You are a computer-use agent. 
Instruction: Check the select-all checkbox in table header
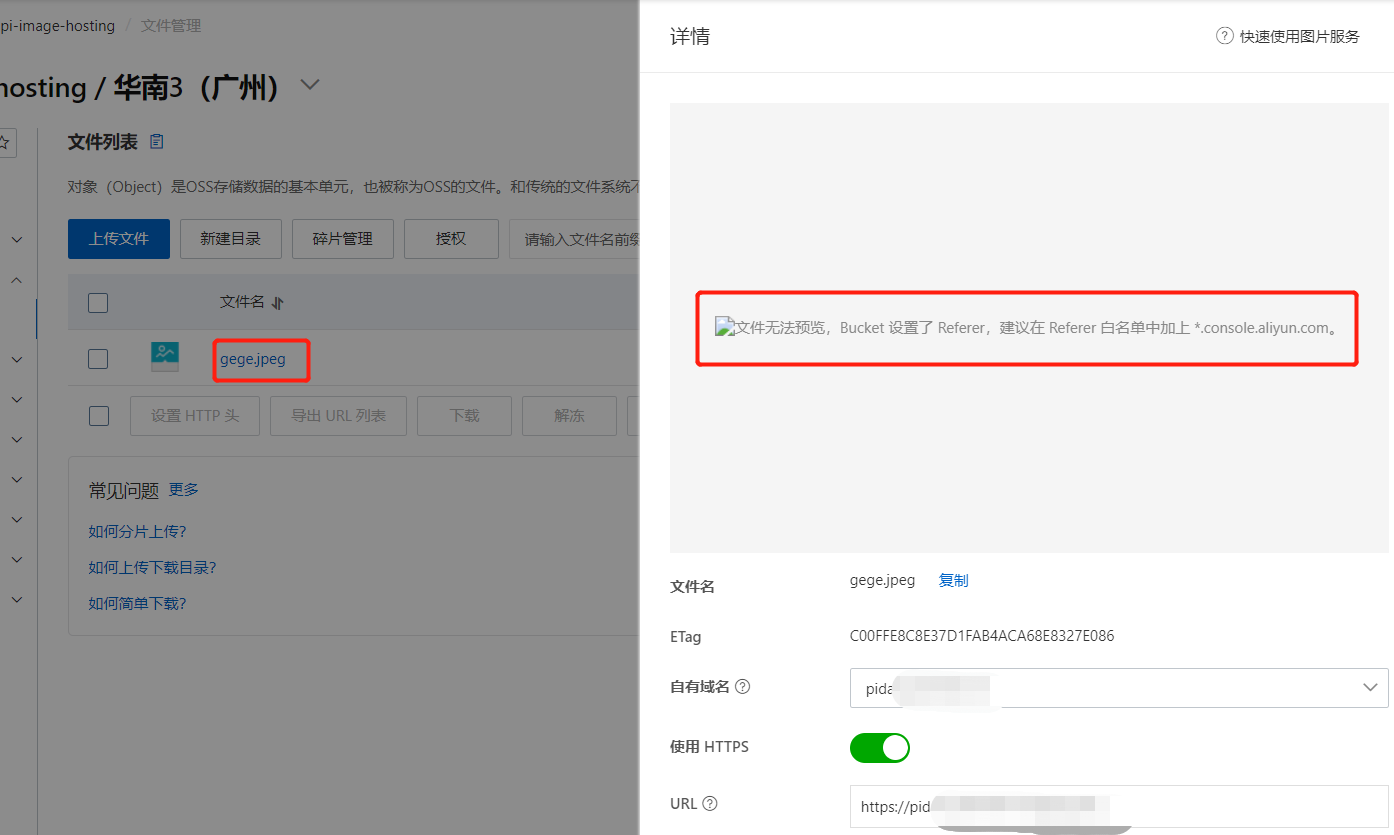point(98,303)
